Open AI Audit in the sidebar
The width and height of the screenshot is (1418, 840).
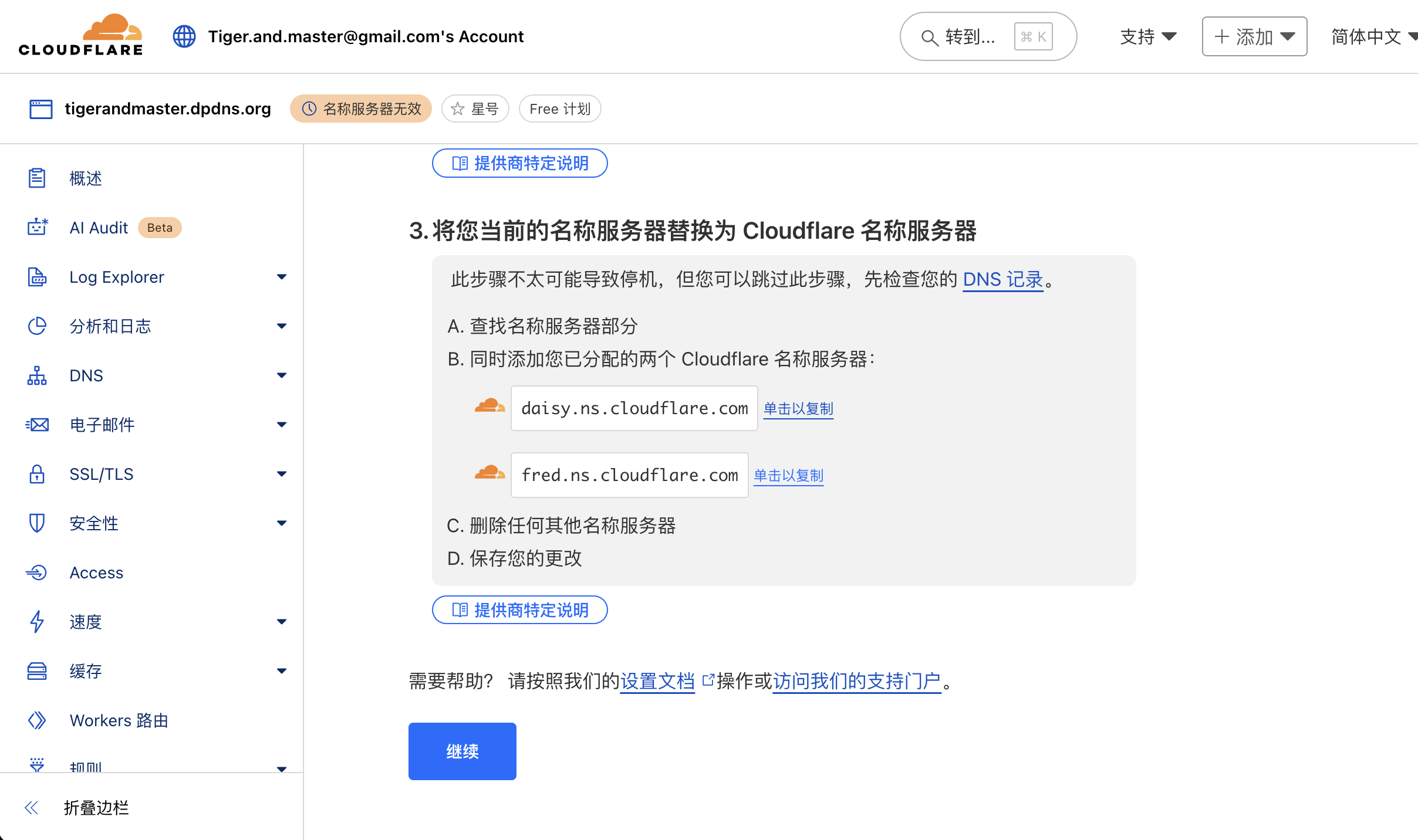(x=99, y=227)
